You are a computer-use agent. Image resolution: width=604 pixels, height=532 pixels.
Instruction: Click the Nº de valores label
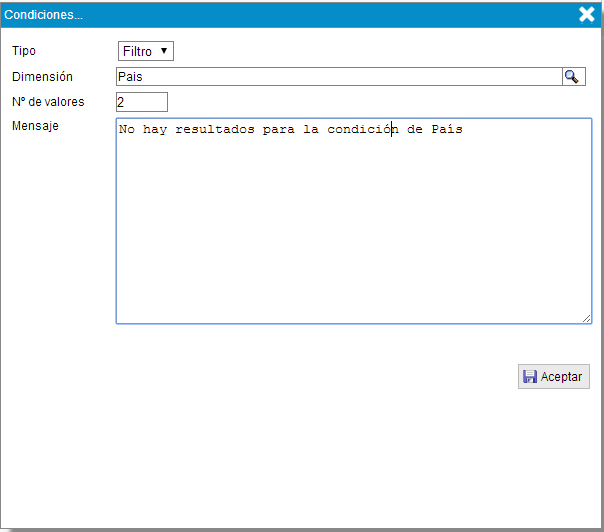pyautogui.click(x=48, y=102)
